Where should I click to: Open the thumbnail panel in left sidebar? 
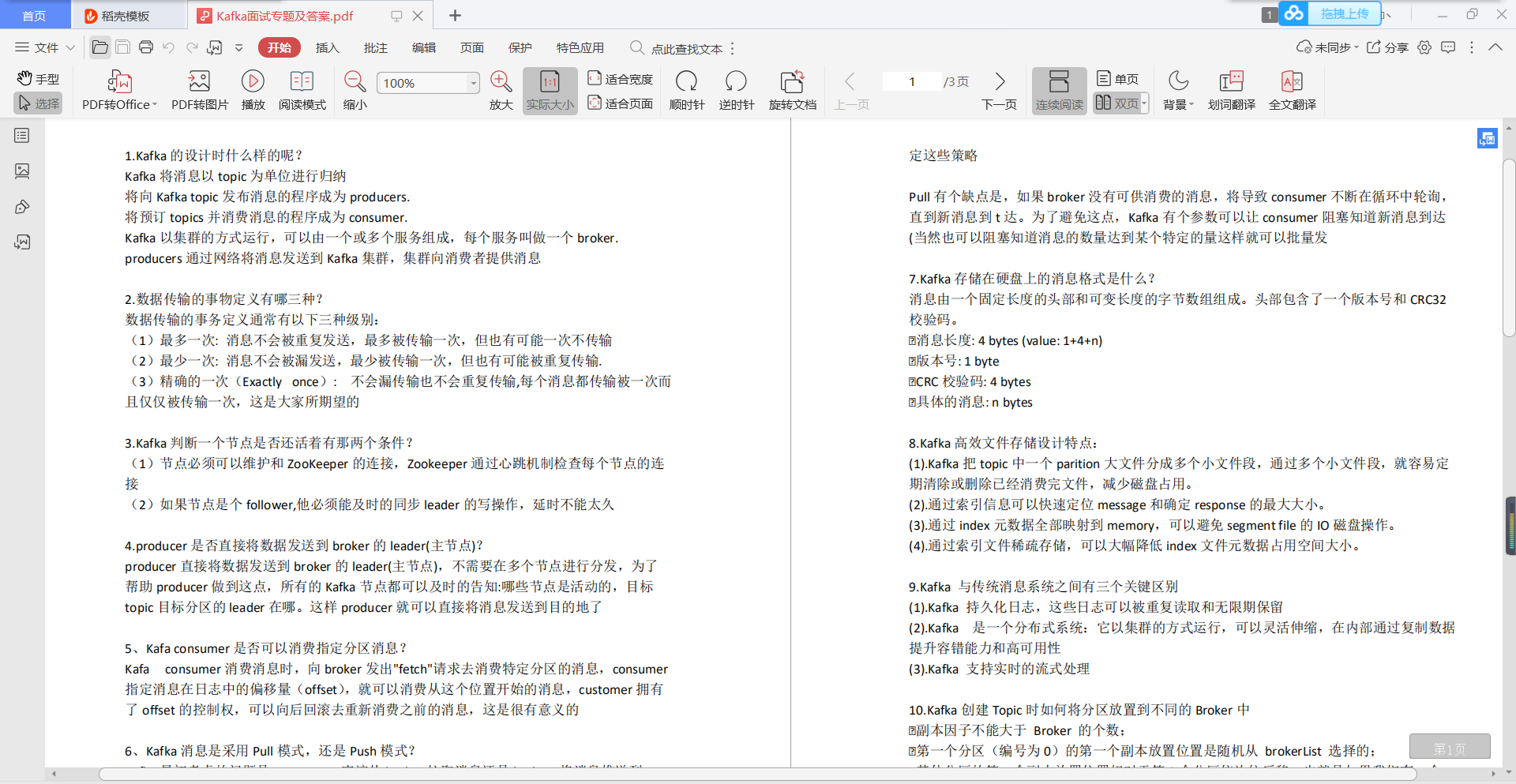pos(22,171)
